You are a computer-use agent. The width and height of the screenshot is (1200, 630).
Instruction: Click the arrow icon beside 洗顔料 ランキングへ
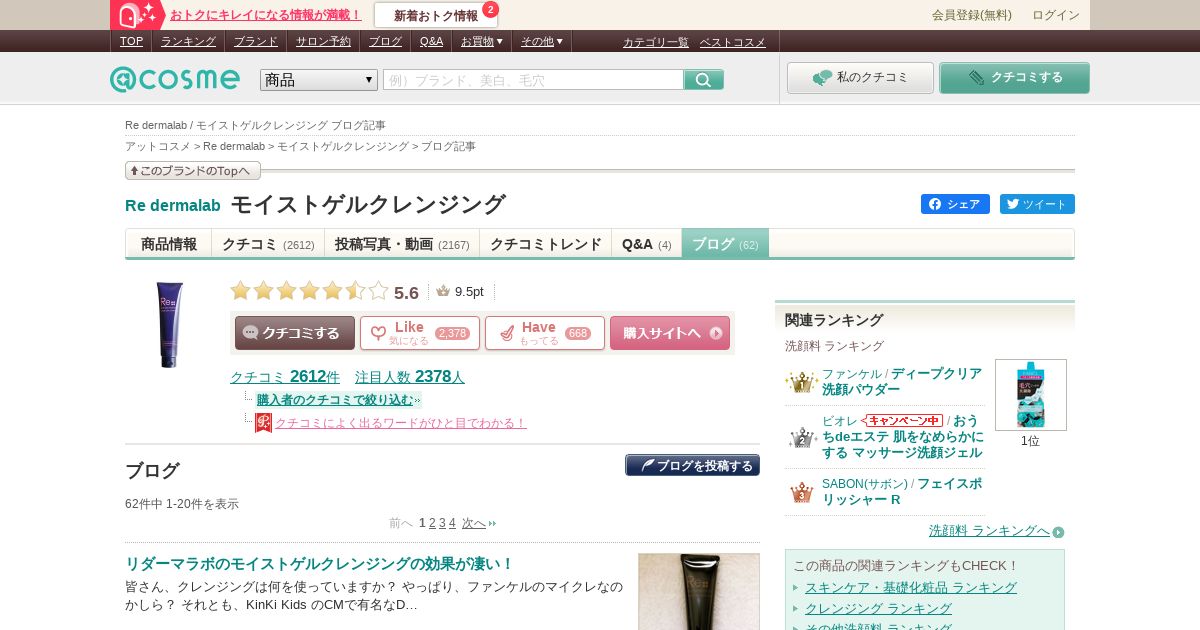pyautogui.click(x=1058, y=532)
